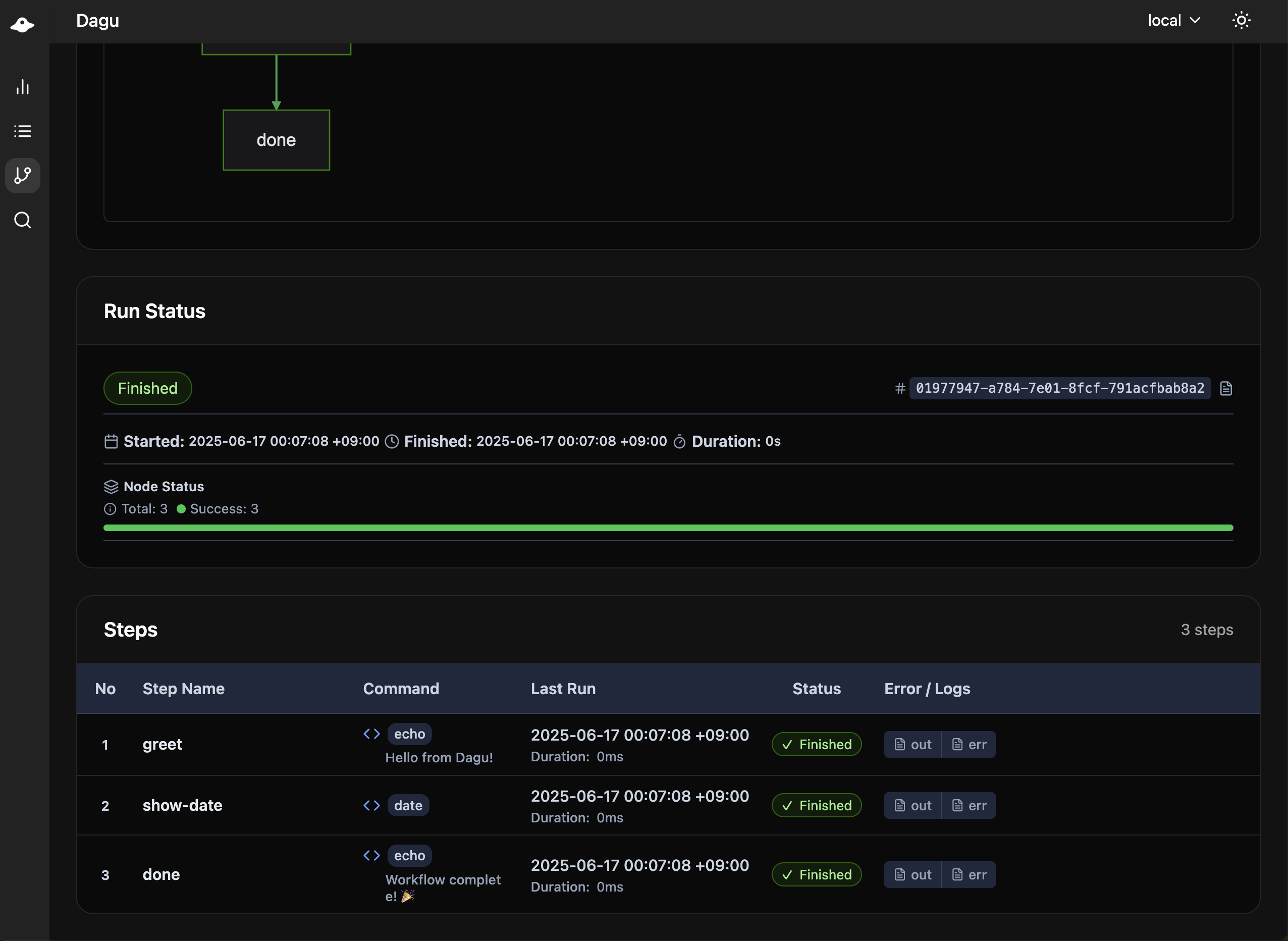Open the dashboard bar chart icon

pyautogui.click(x=22, y=87)
